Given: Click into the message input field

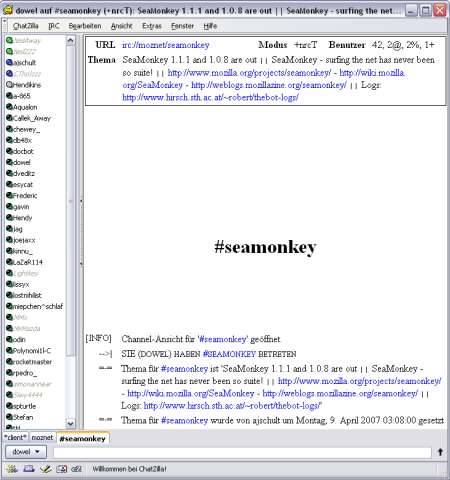Looking at the screenshot, I should tap(242, 452).
